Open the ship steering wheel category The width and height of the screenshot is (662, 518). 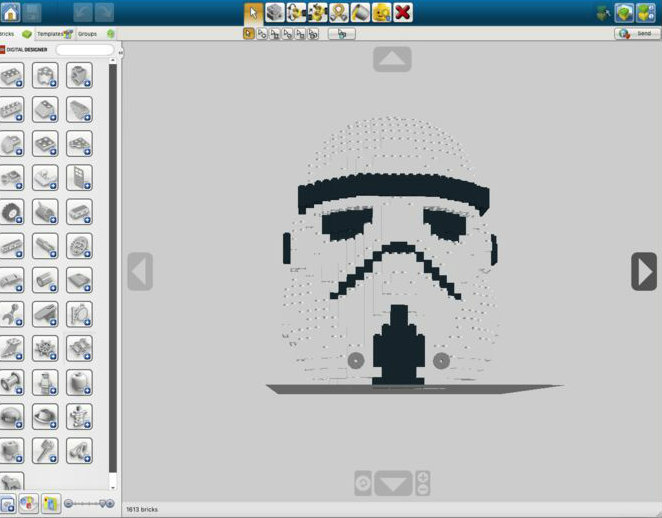pyautogui.click(x=45, y=349)
